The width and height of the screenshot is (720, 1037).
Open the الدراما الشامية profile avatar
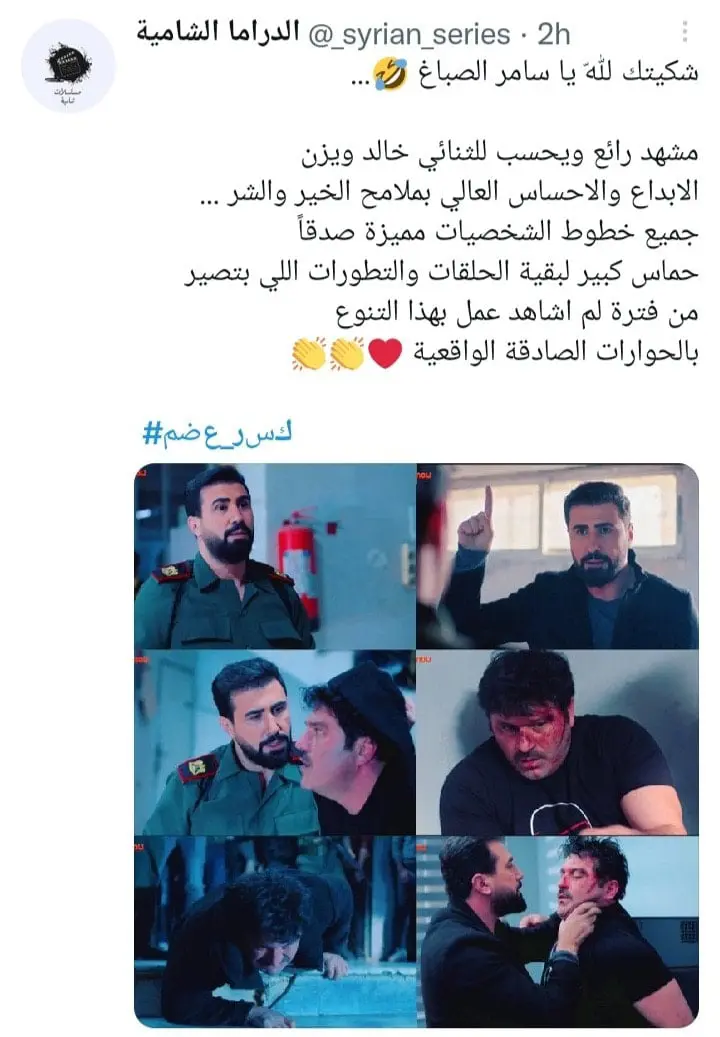click(x=68, y=65)
